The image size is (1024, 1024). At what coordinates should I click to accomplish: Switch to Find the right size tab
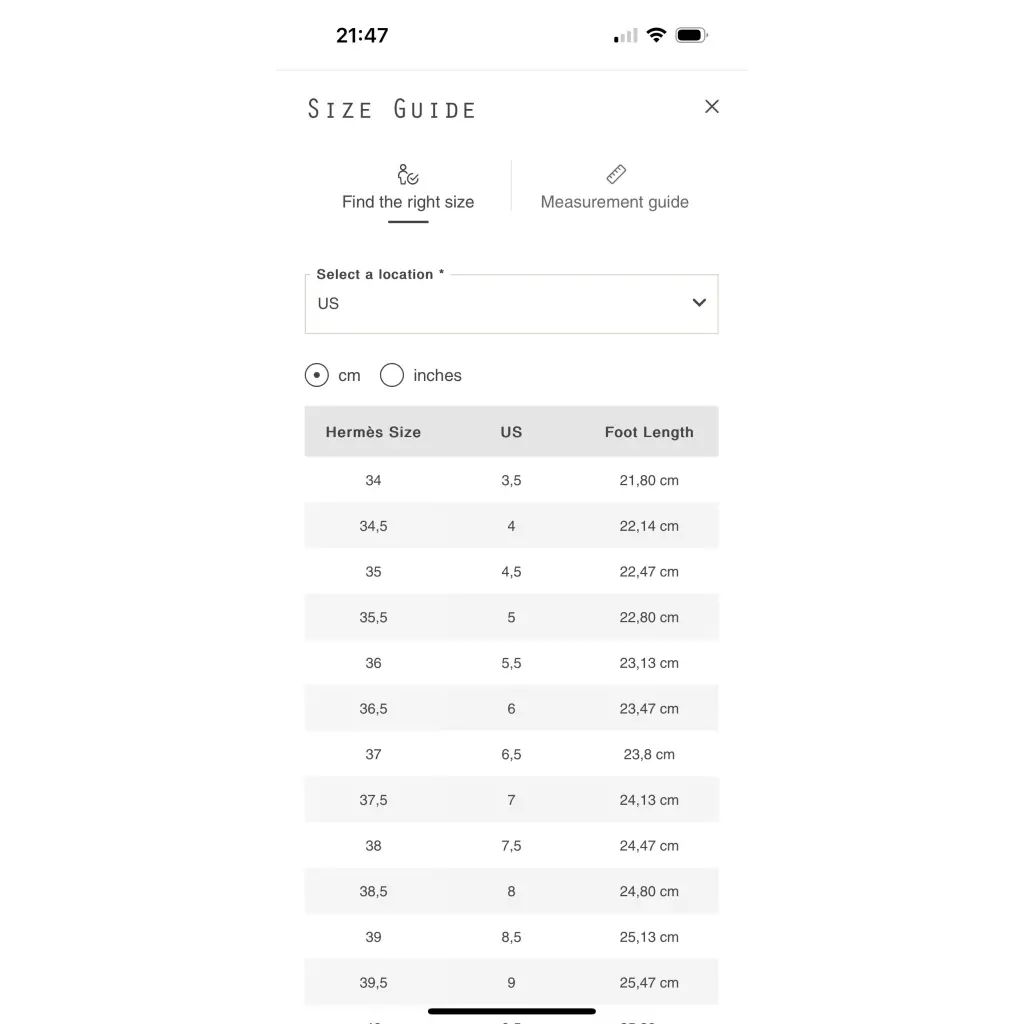point(408,202)
